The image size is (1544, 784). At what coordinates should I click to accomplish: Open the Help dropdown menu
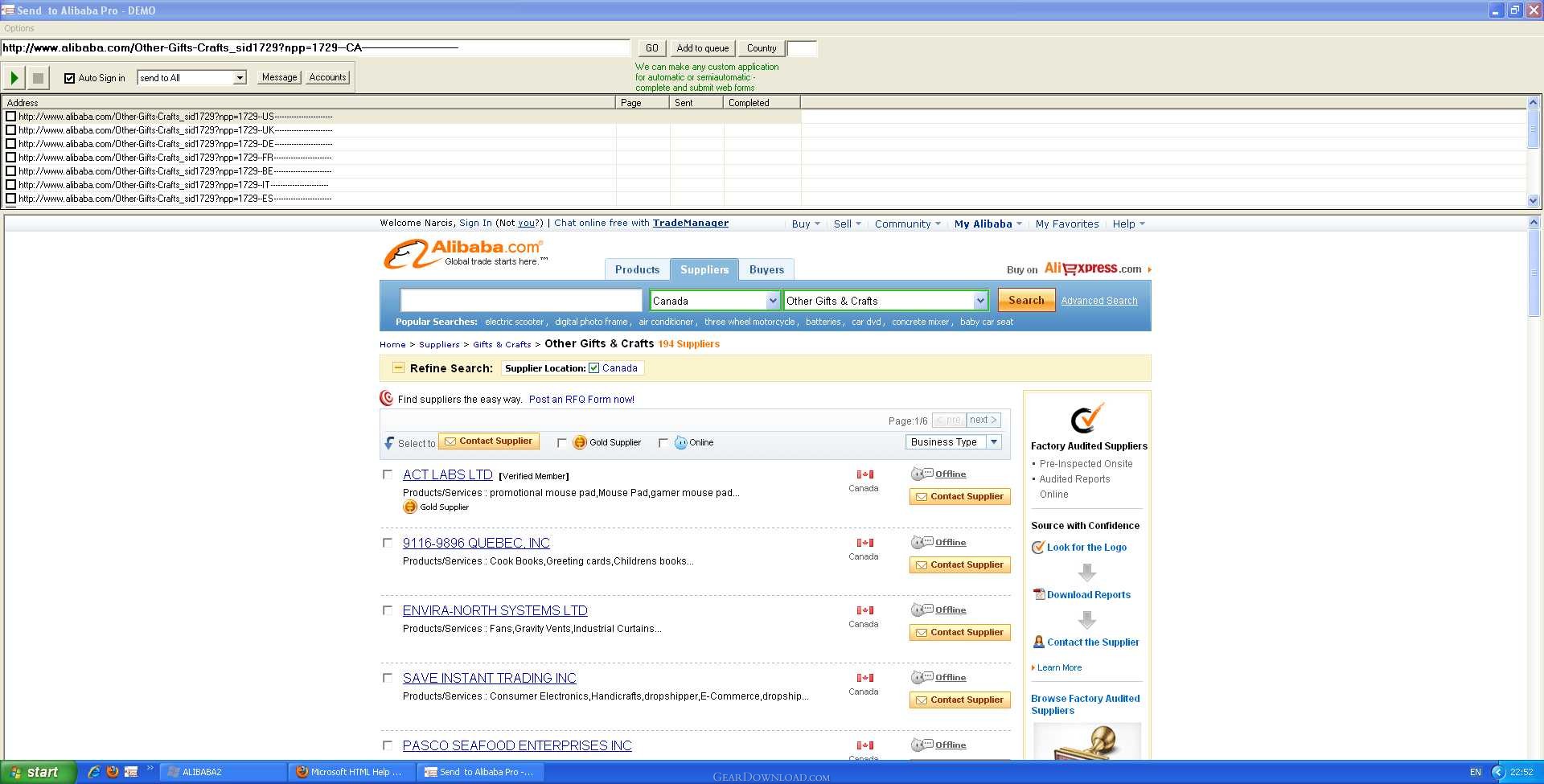[x=1128, y=224]
